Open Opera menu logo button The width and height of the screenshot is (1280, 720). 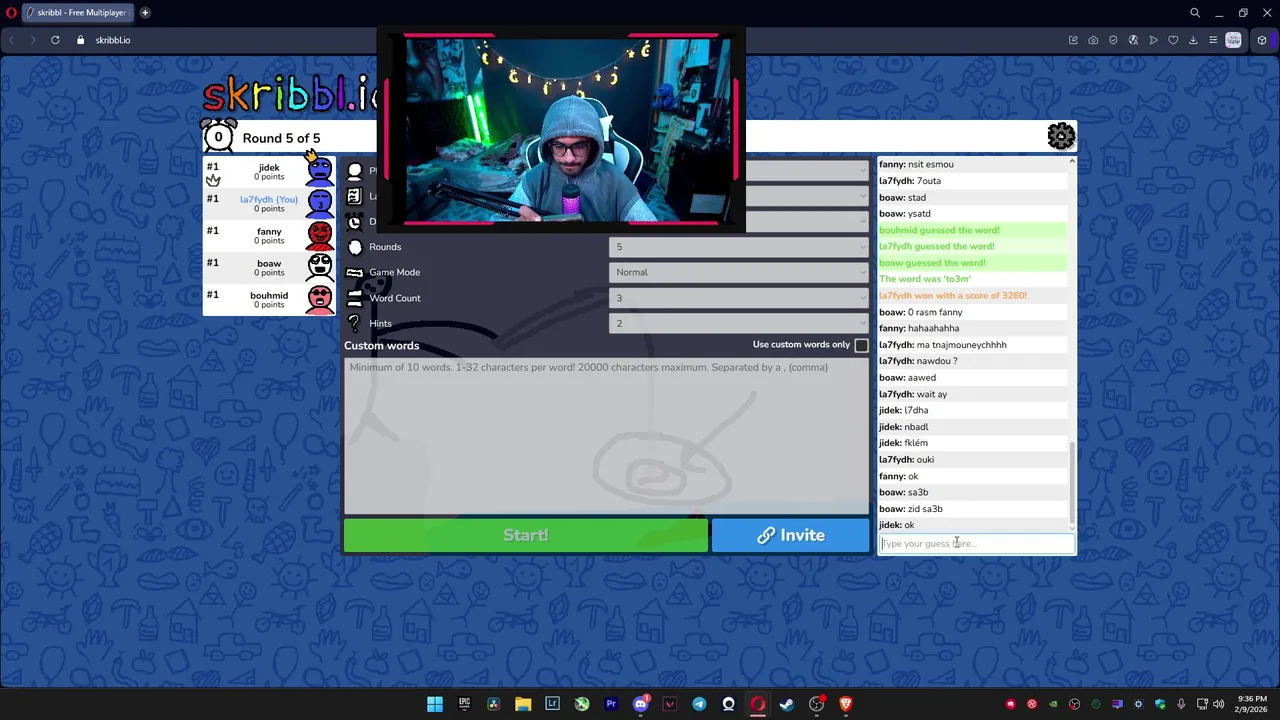(11, 13)
